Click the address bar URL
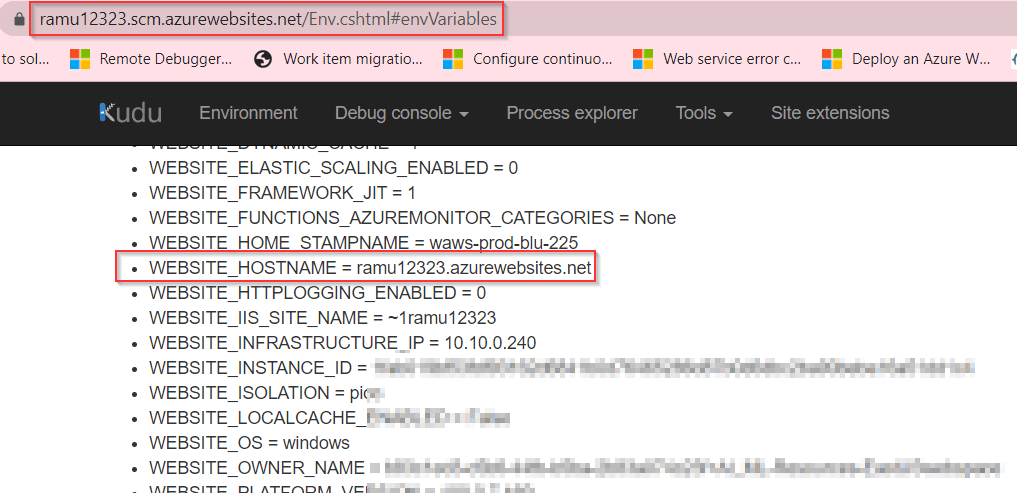 tap(268, 19)
